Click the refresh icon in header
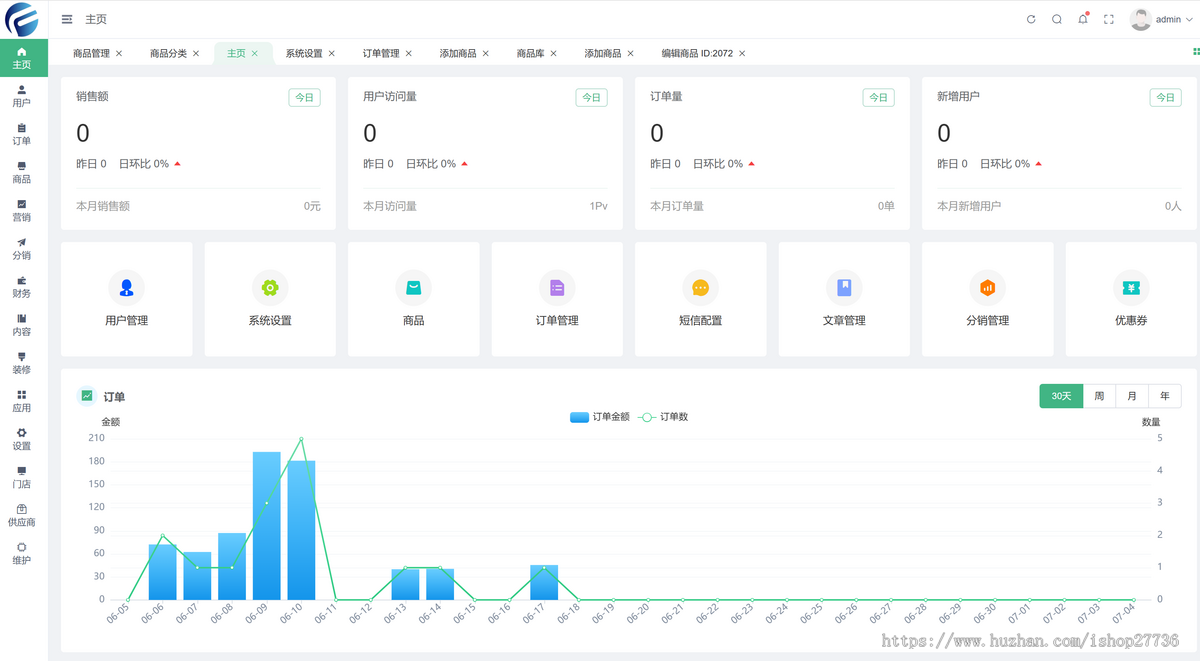The image size is (1200, 661). pos(1031,19)
